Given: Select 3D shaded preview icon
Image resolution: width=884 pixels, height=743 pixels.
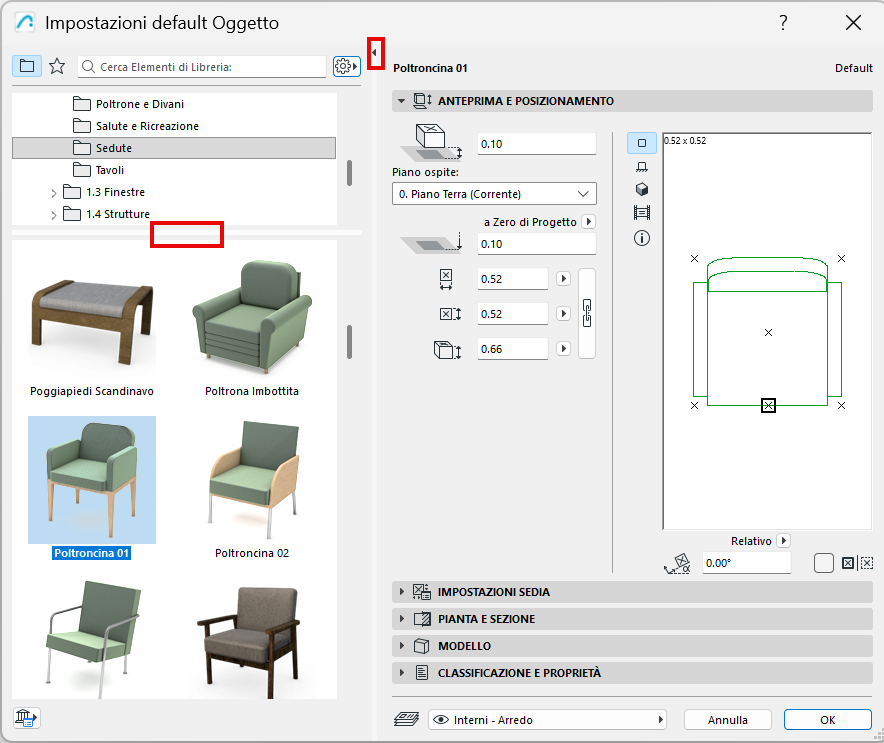Looking at the screenshot, I should click(x=642, y=189).
